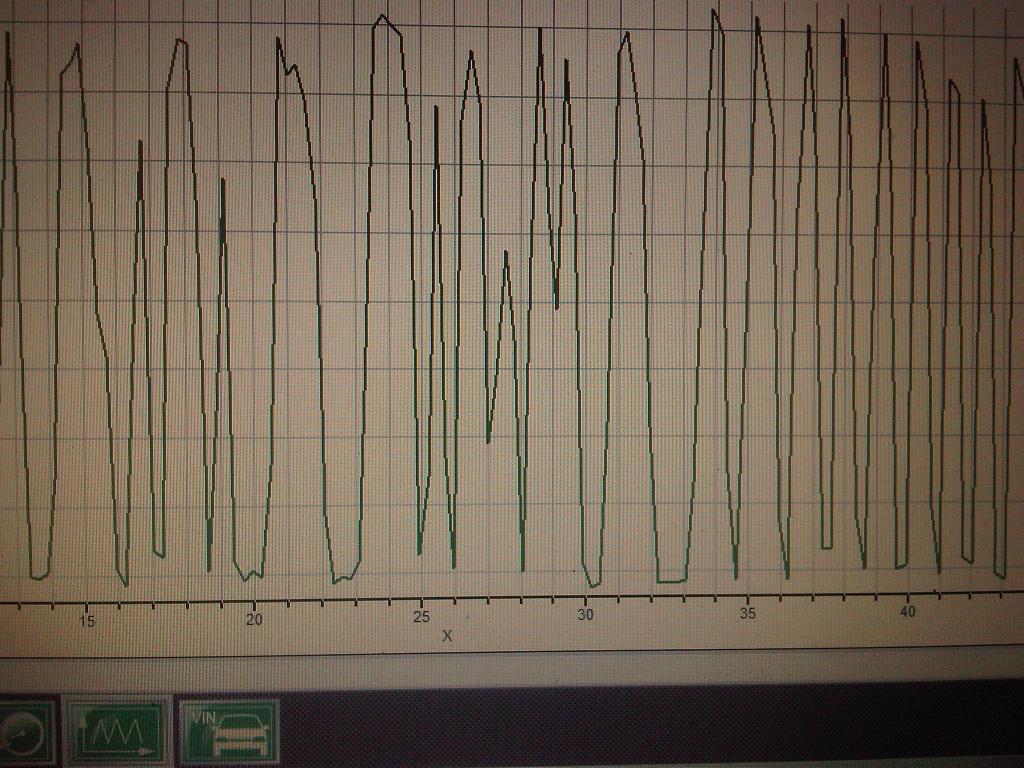
Task: Click the axis label '30'
Action: (586, 615)
